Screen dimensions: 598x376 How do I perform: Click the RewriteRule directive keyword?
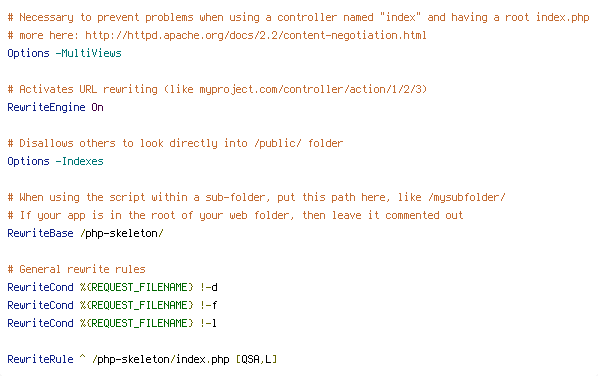pyautogui.click(x=40, y=359)
